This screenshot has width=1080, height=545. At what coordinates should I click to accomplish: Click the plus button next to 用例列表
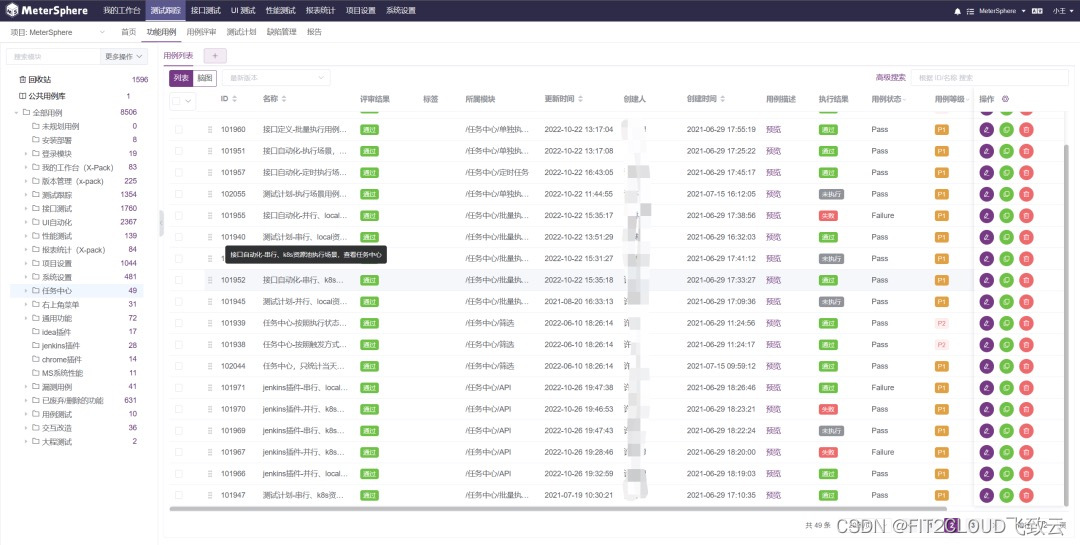click(x=215, y=56)
